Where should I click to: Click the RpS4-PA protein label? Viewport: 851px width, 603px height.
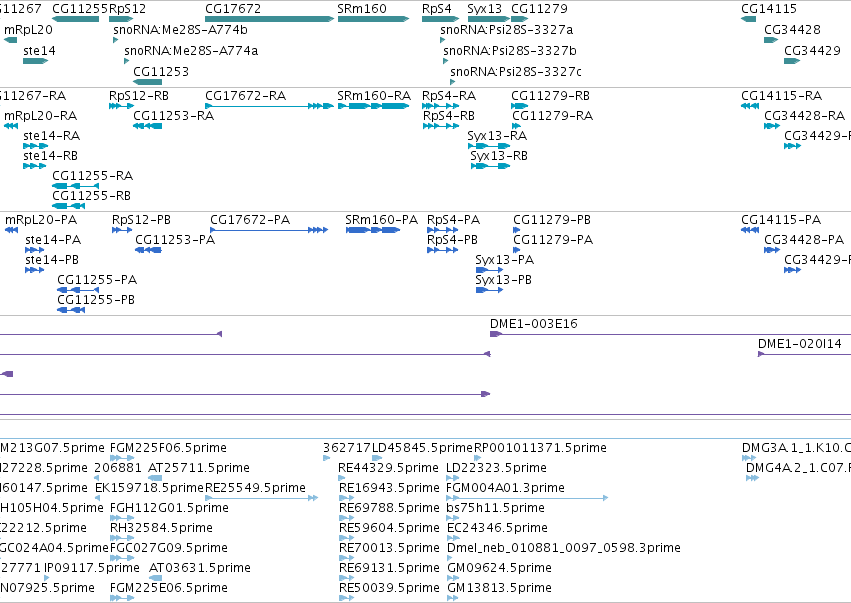coord(454,220)
